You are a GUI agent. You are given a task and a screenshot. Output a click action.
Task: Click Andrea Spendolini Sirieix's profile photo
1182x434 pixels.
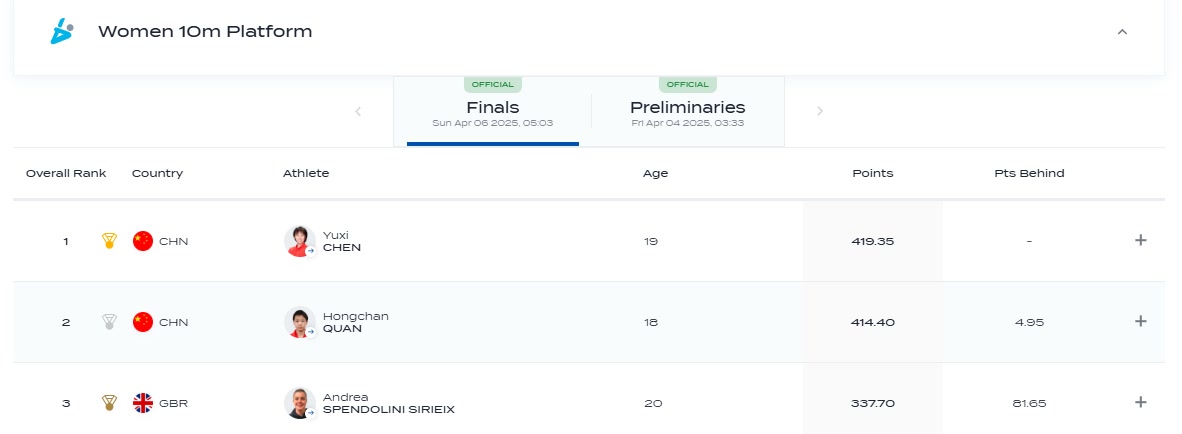click(299, 403)
